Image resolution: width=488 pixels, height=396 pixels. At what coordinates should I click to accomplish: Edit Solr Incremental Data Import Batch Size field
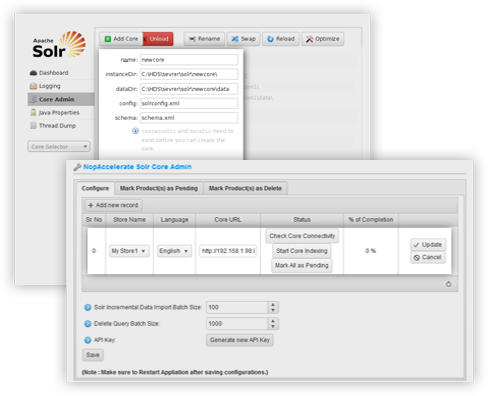237,307
